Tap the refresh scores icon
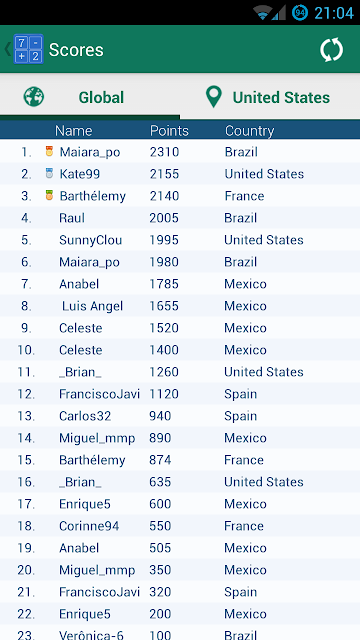 click(331, 50)
